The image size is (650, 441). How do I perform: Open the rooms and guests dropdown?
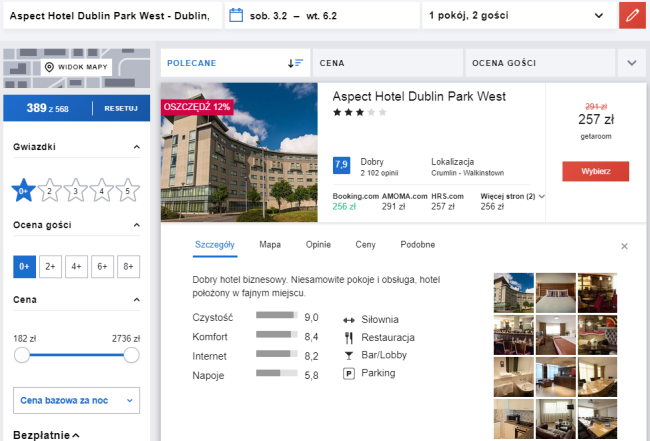515,16
